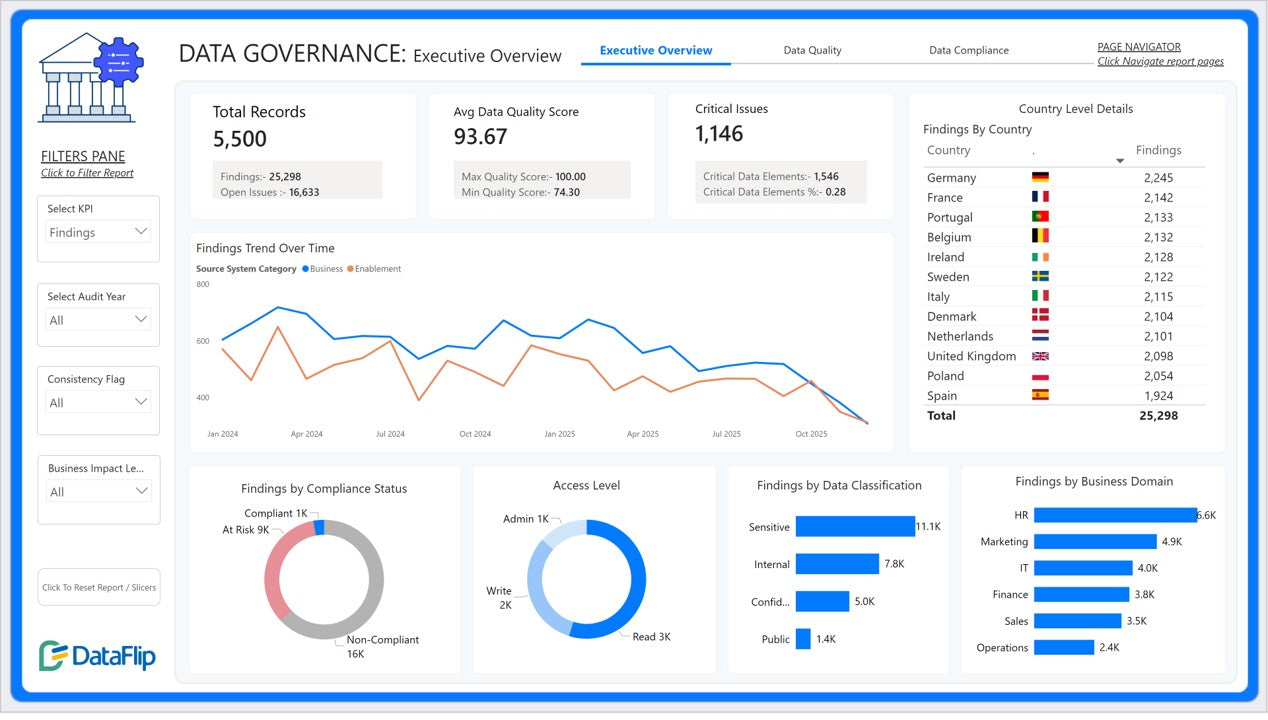Open the Select KPI dropdown
Image resolution: width=1268 pixels, height=720 pixels.
click(99, 232)
